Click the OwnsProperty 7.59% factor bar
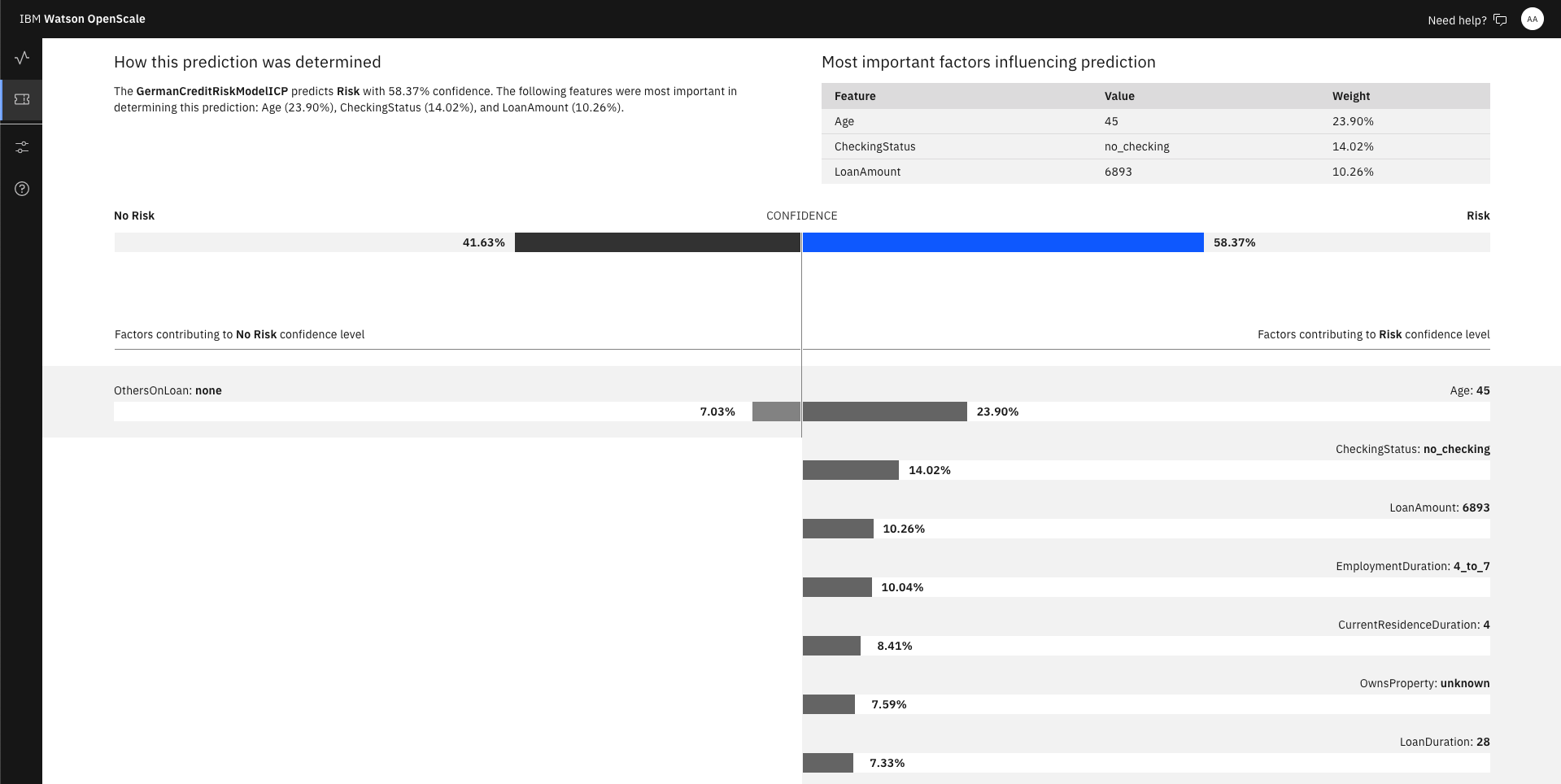Viewport: 1561px width, 784px height. point(828,704)
